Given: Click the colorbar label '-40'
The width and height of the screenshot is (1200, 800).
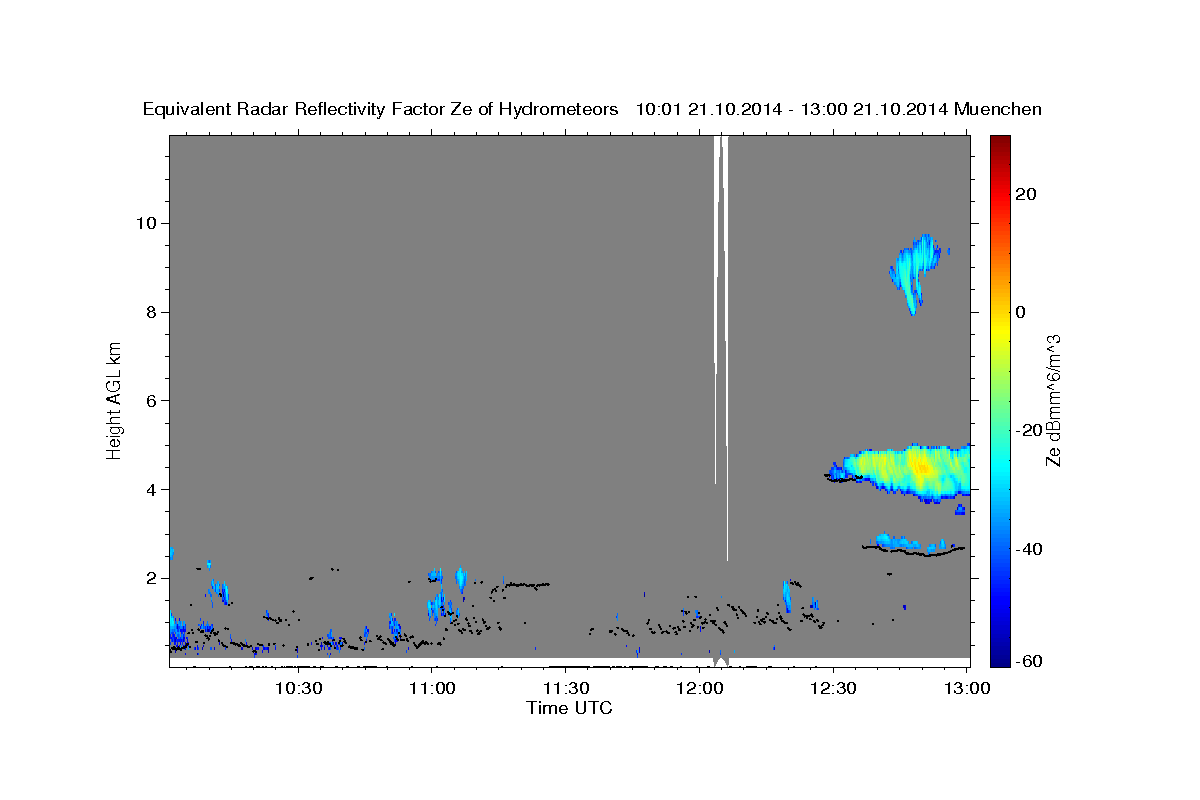Looking at the screenshot, I should click(x=1030, y=549).
